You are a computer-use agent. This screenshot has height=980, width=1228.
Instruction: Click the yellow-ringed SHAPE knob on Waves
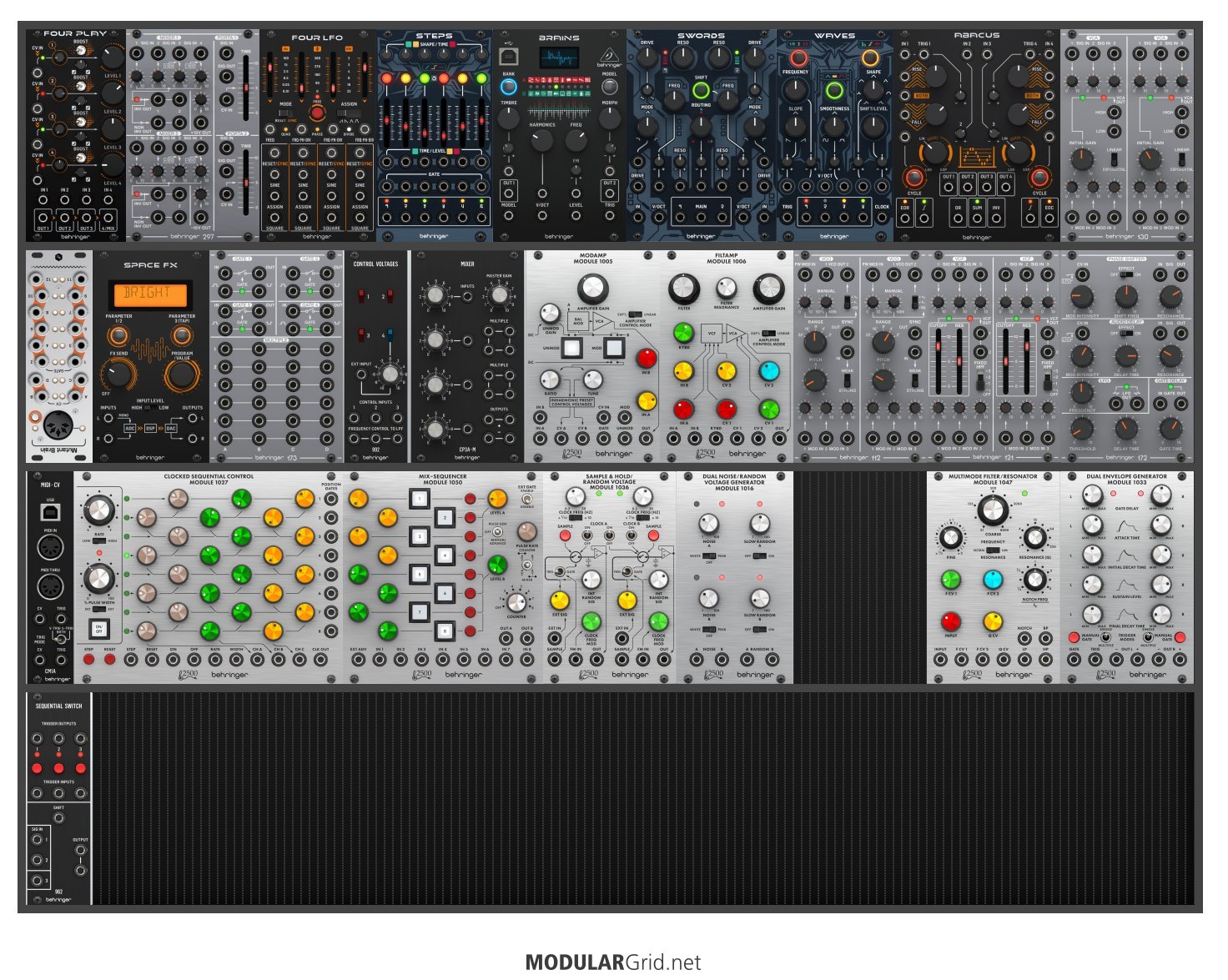coord(870,58)
